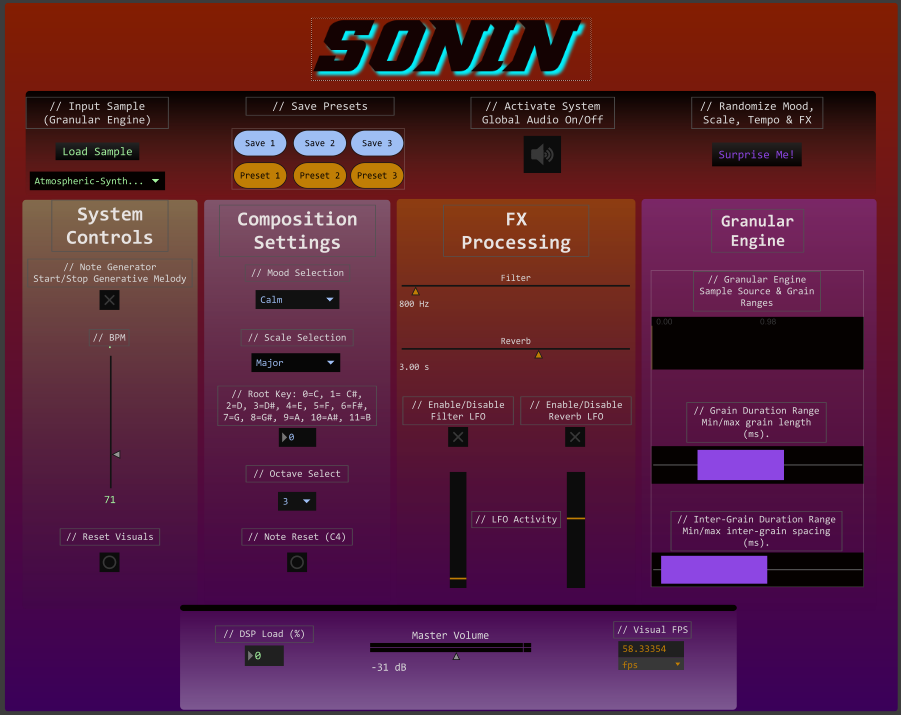The image size is (901, 715).
Task: Click the Load Sample button
Action: pos(97,152)
